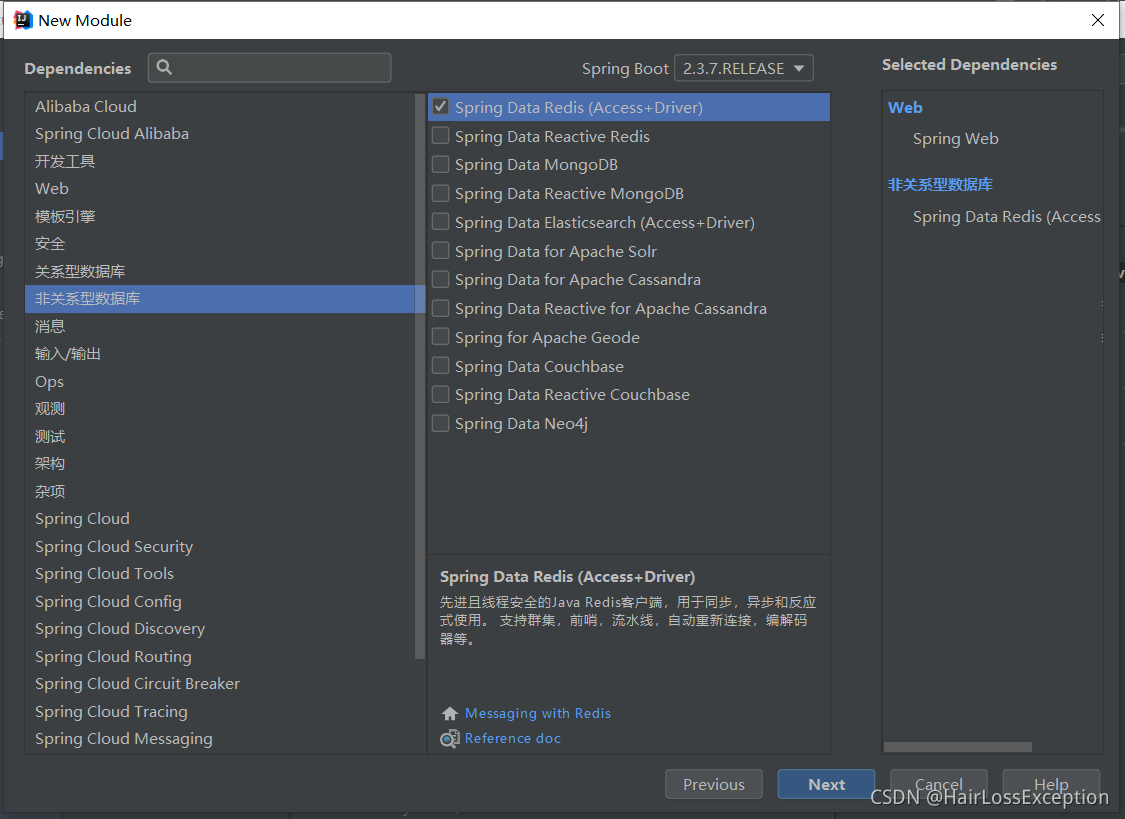The width and height of the screenshot is (1125, 819).
Task: Select Spring Web in Selected Dependencies
Action: pos(956,139)
